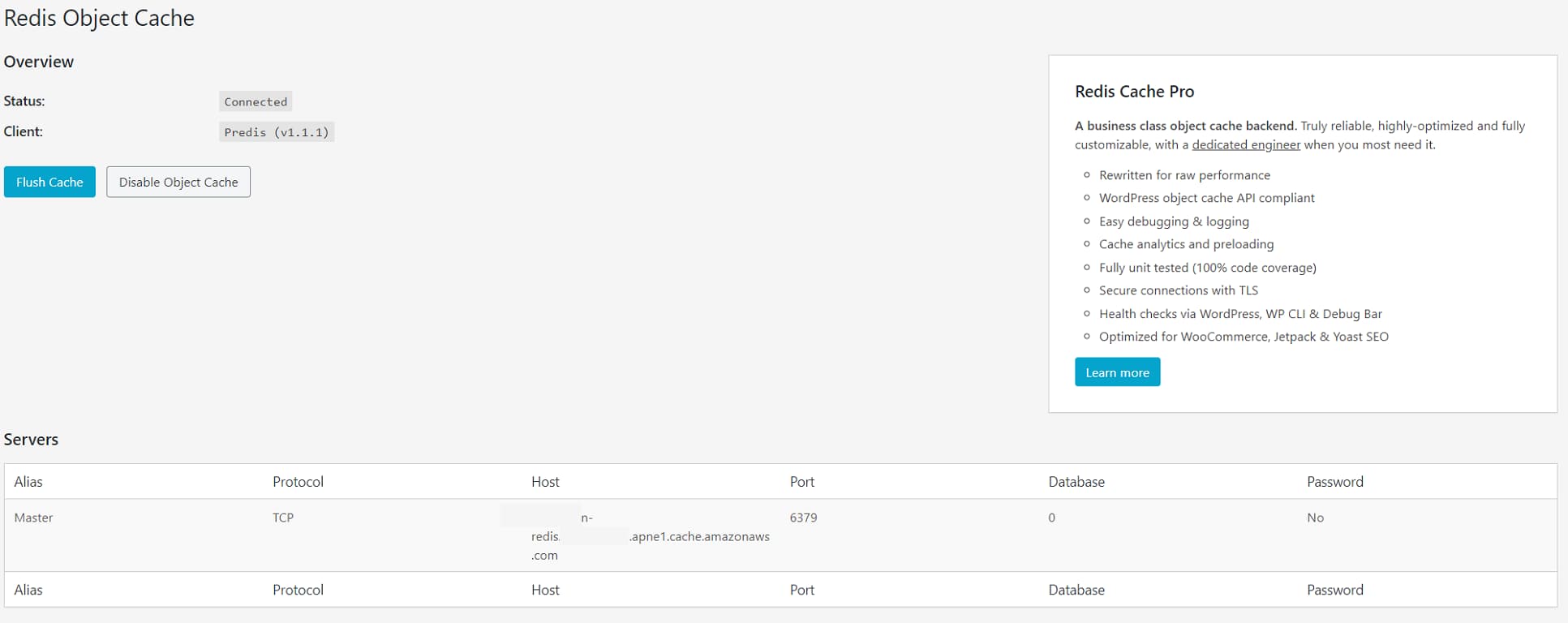Click the Servers heading
The height and width of the screenshot is (623, 1568).
(x=31, y=440)
